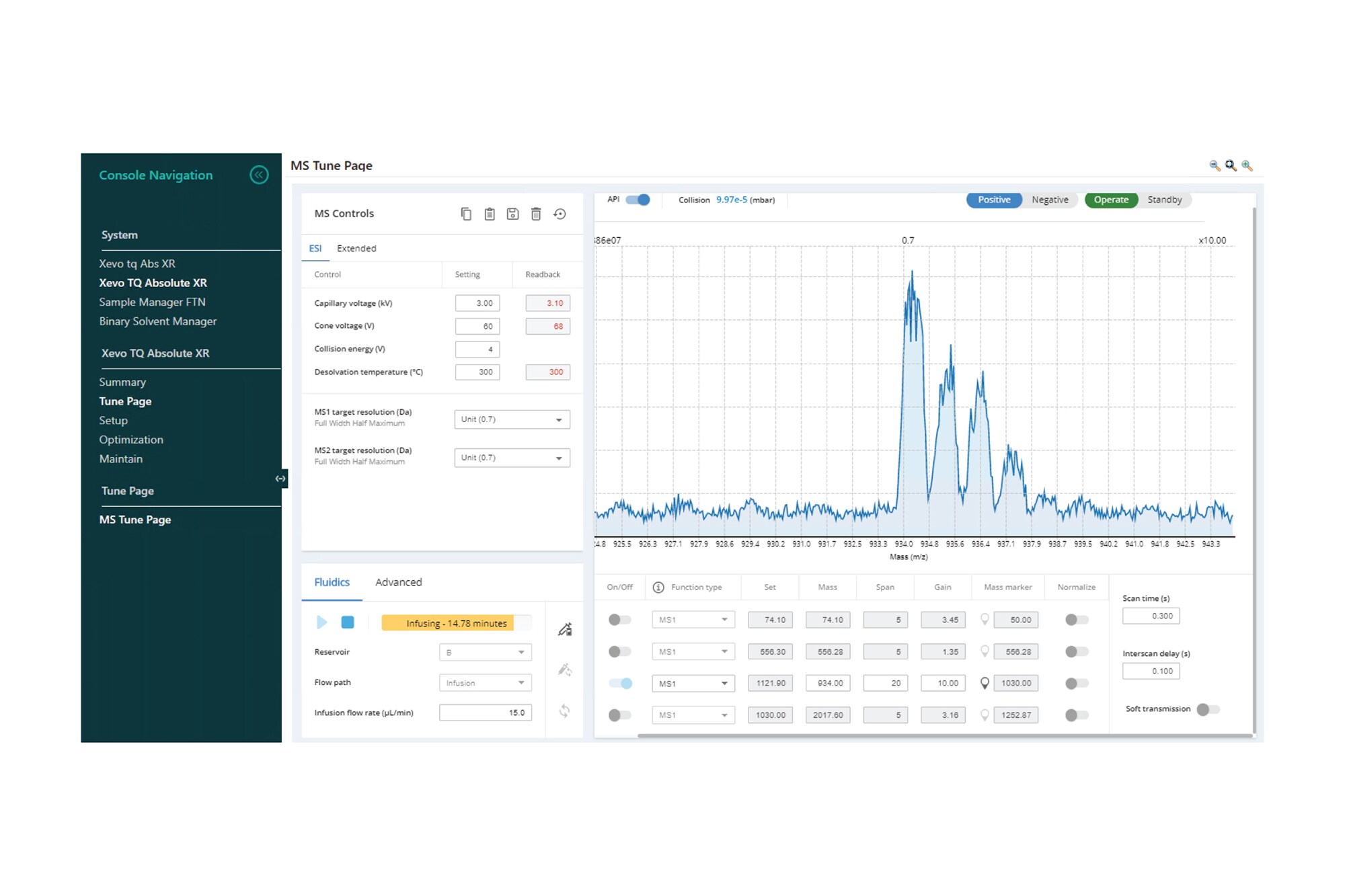
Task: Put the instrument into Standby
Action: pyautogui.click(x=1165, y=200)
